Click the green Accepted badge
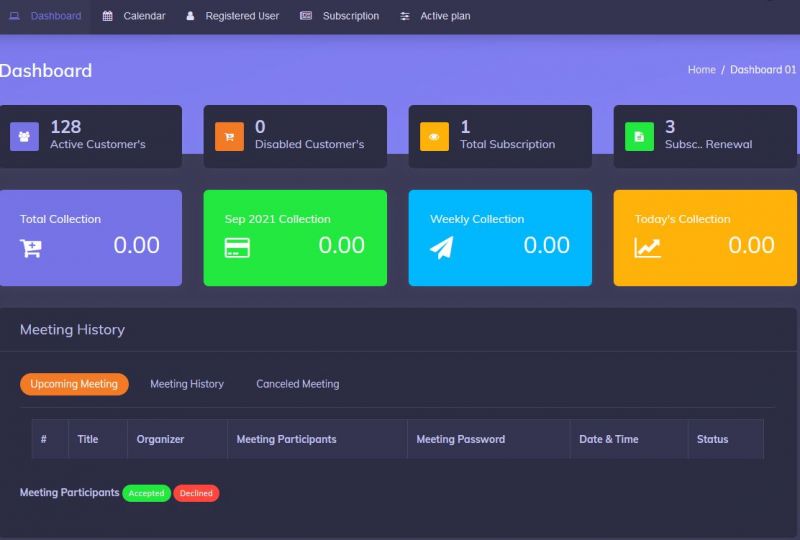 tap(146, 493)
